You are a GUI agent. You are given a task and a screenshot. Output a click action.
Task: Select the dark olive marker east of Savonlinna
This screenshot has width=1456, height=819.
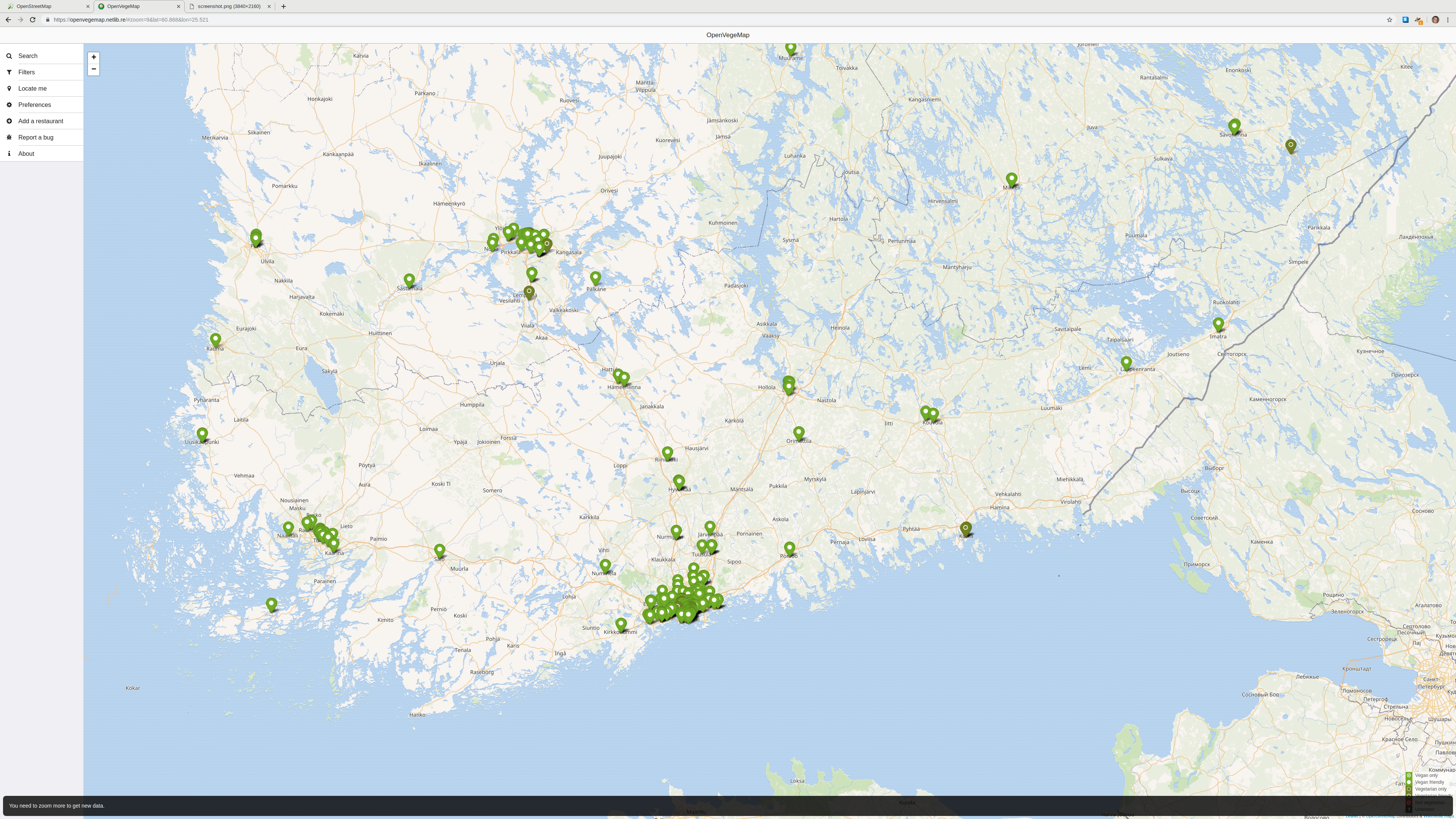(1291, 146)
